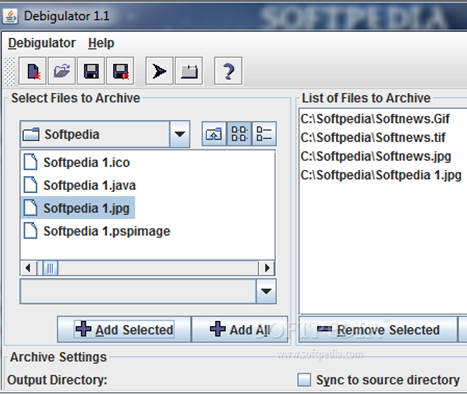Viewport: 467px width, 394px height.
Task: Switch file chooser to List view
Action: 239,134
